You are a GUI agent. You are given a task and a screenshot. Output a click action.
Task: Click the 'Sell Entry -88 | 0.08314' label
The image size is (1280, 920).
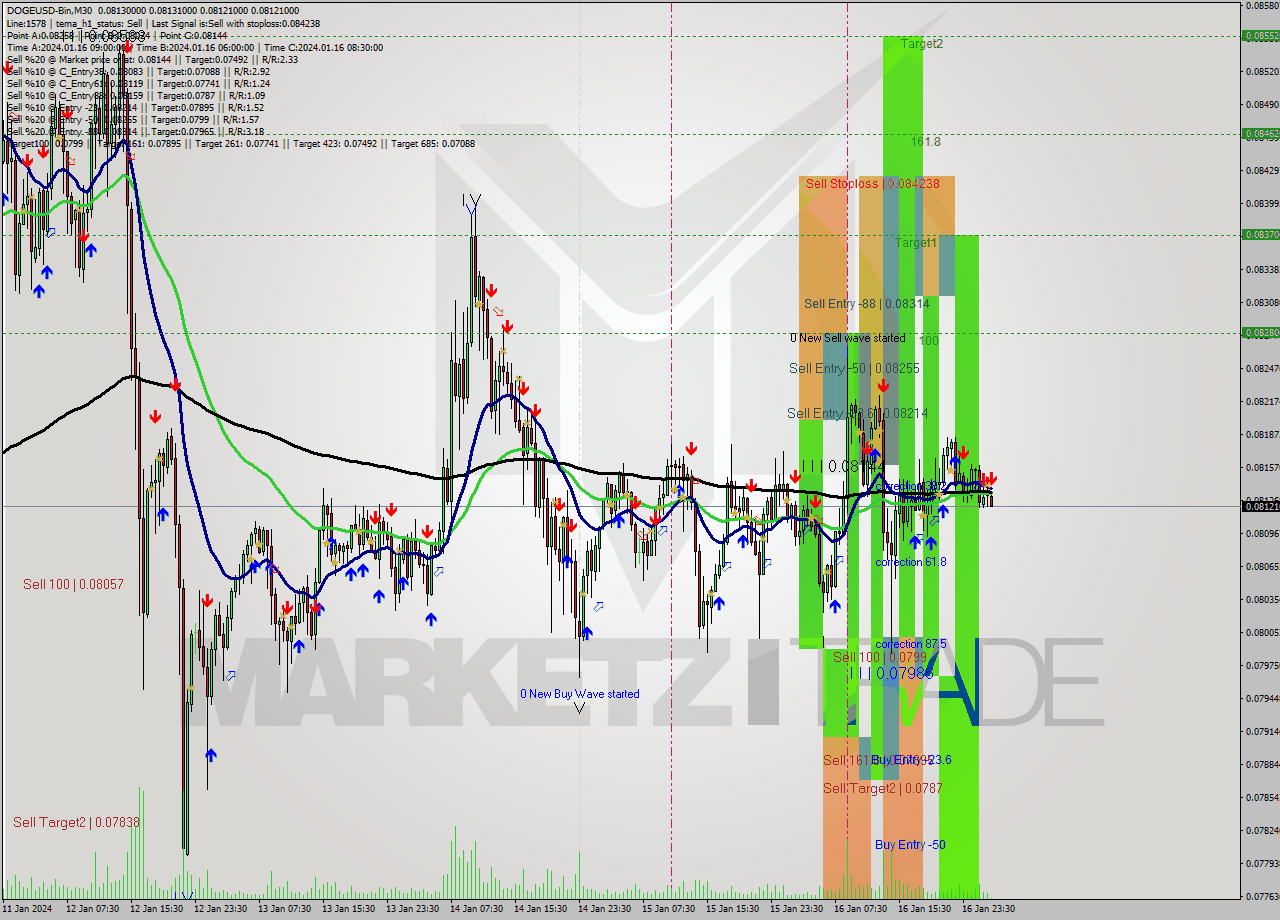[x=866, y=304]
